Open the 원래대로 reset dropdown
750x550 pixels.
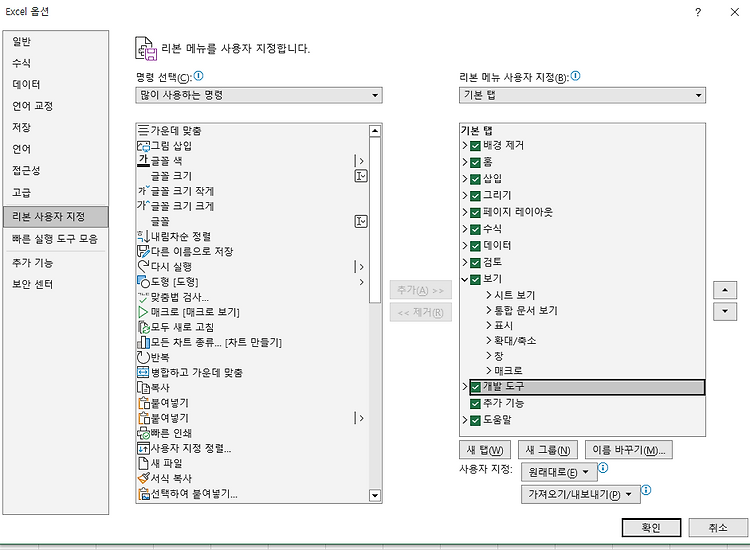point(559,472)
